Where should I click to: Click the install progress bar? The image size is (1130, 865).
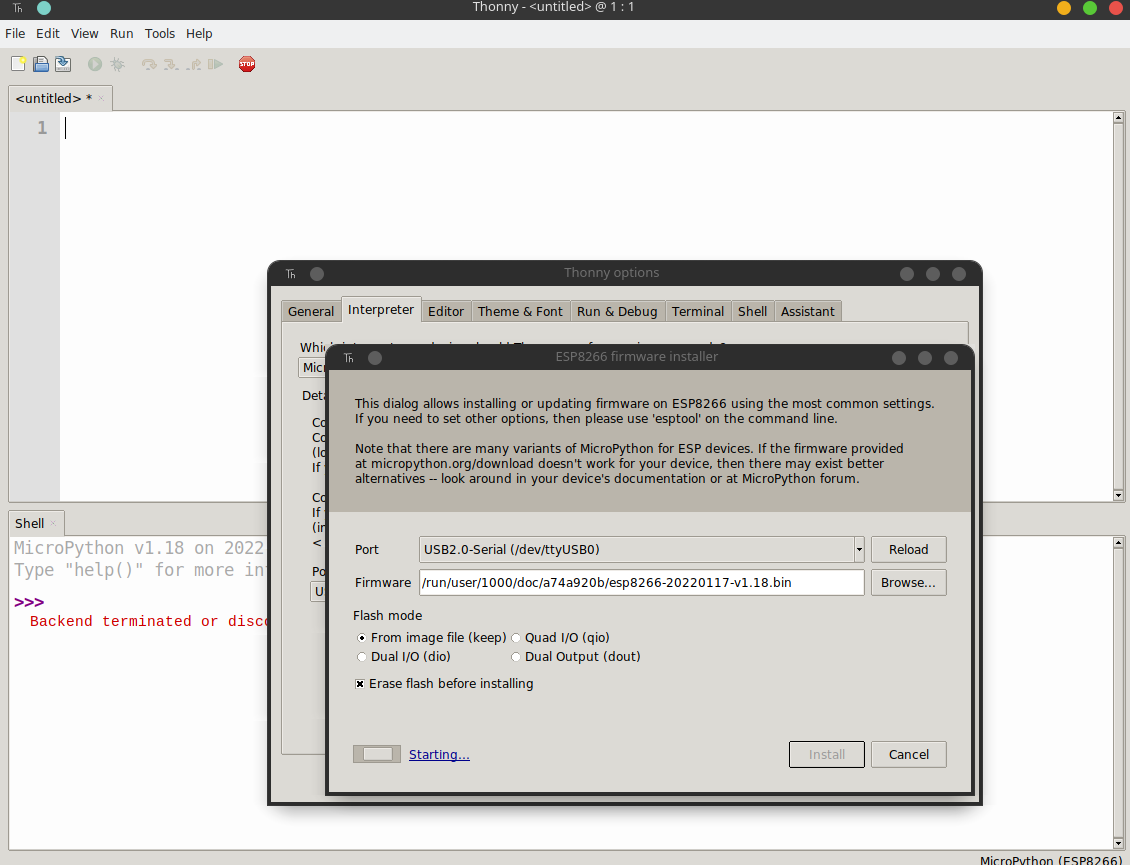(x=377, y=755)
